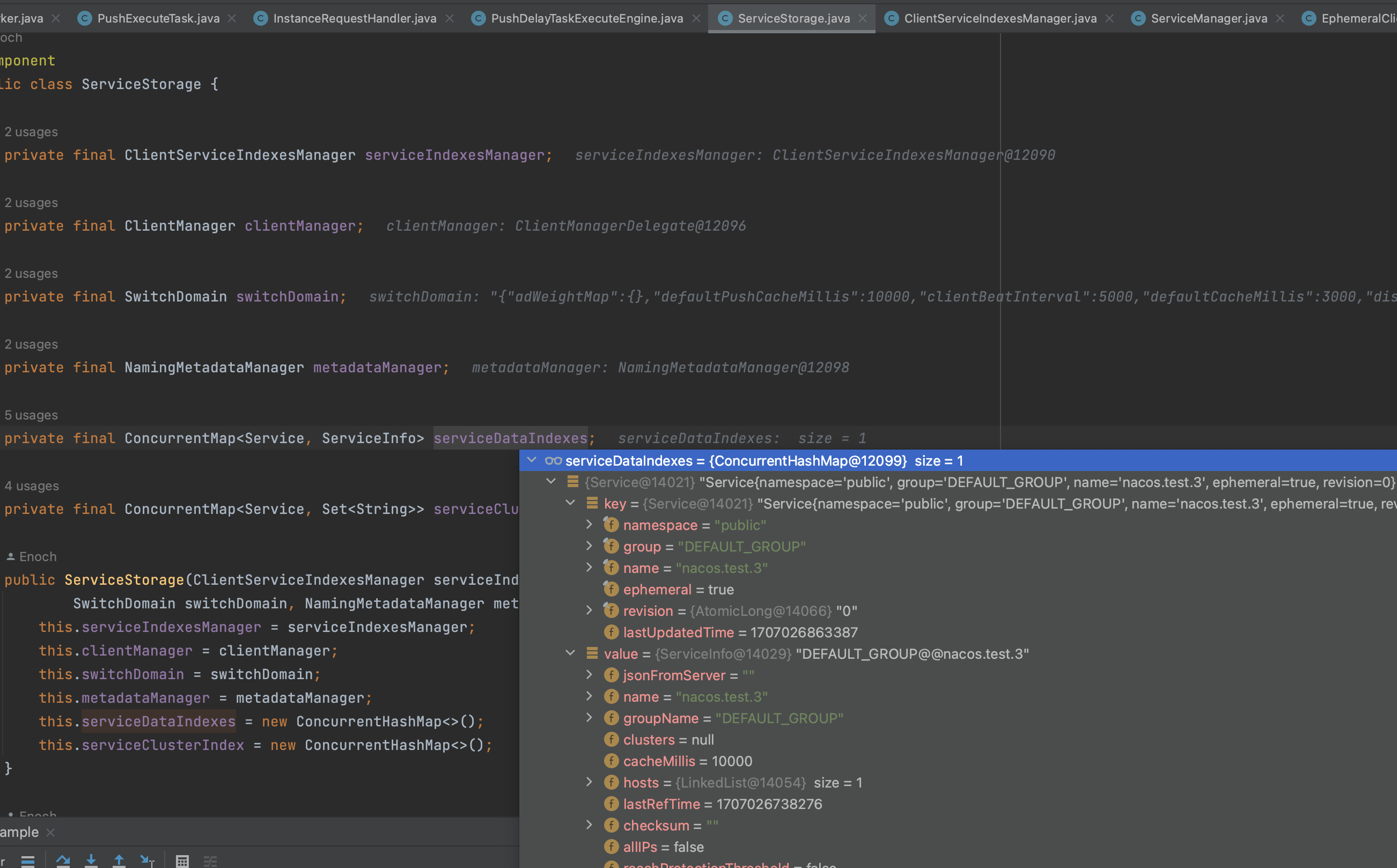This screenshot has height=868, width=1397.
Task: Close the ClientServiceIndexesManager.java tab
Action: click(x=1109, y=18)
